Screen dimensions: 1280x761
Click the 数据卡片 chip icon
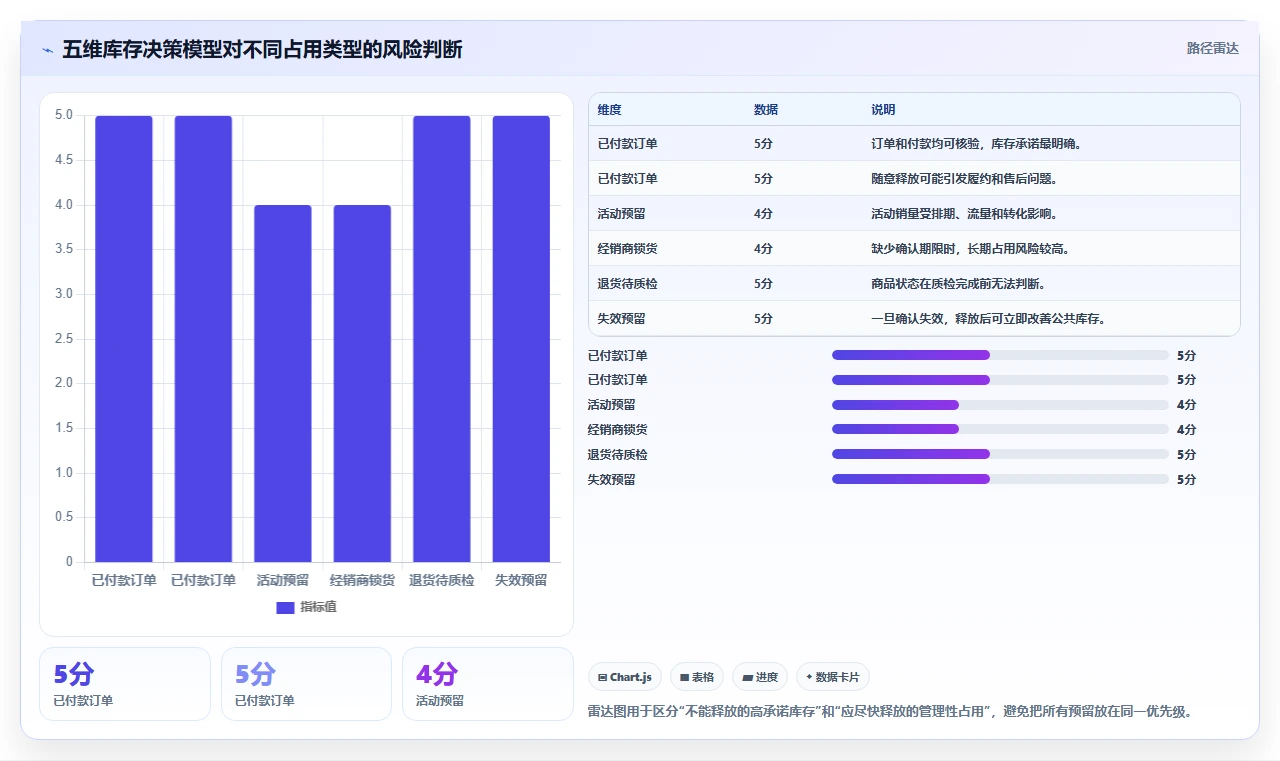[x=810, y=677]
